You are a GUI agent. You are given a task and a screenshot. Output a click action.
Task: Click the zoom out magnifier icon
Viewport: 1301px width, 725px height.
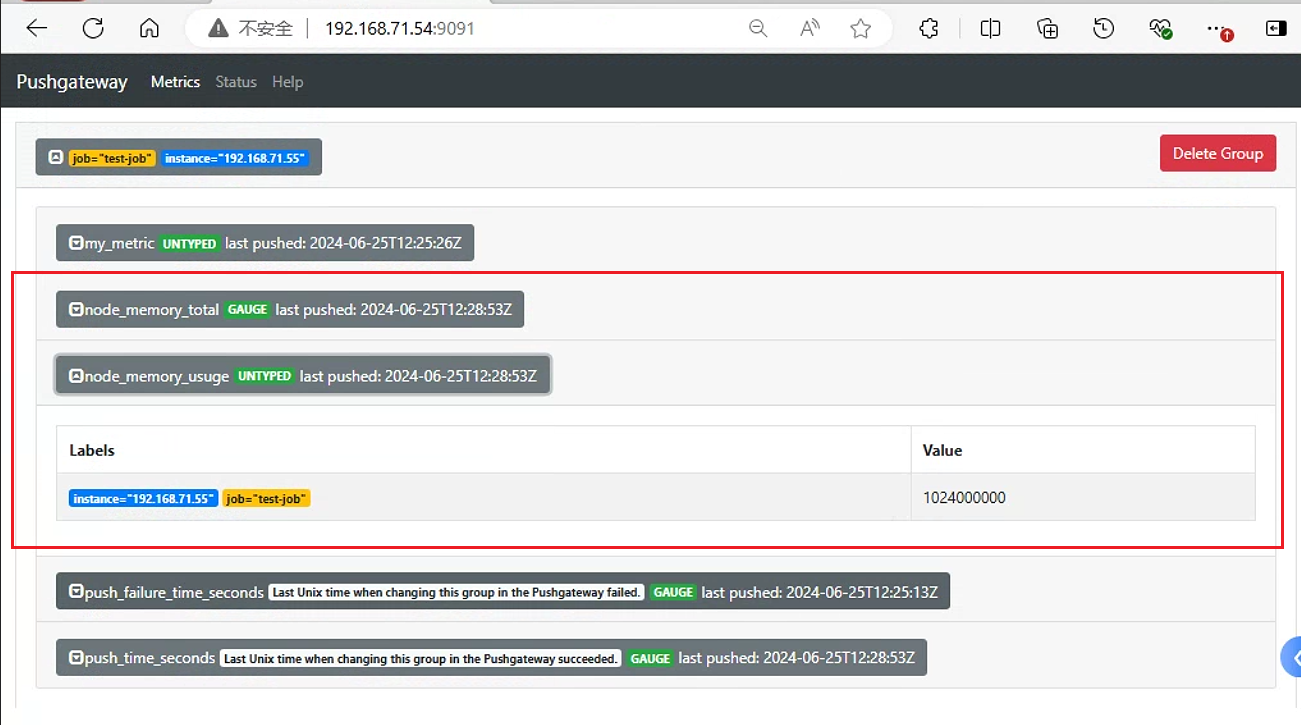pos(758,29)
